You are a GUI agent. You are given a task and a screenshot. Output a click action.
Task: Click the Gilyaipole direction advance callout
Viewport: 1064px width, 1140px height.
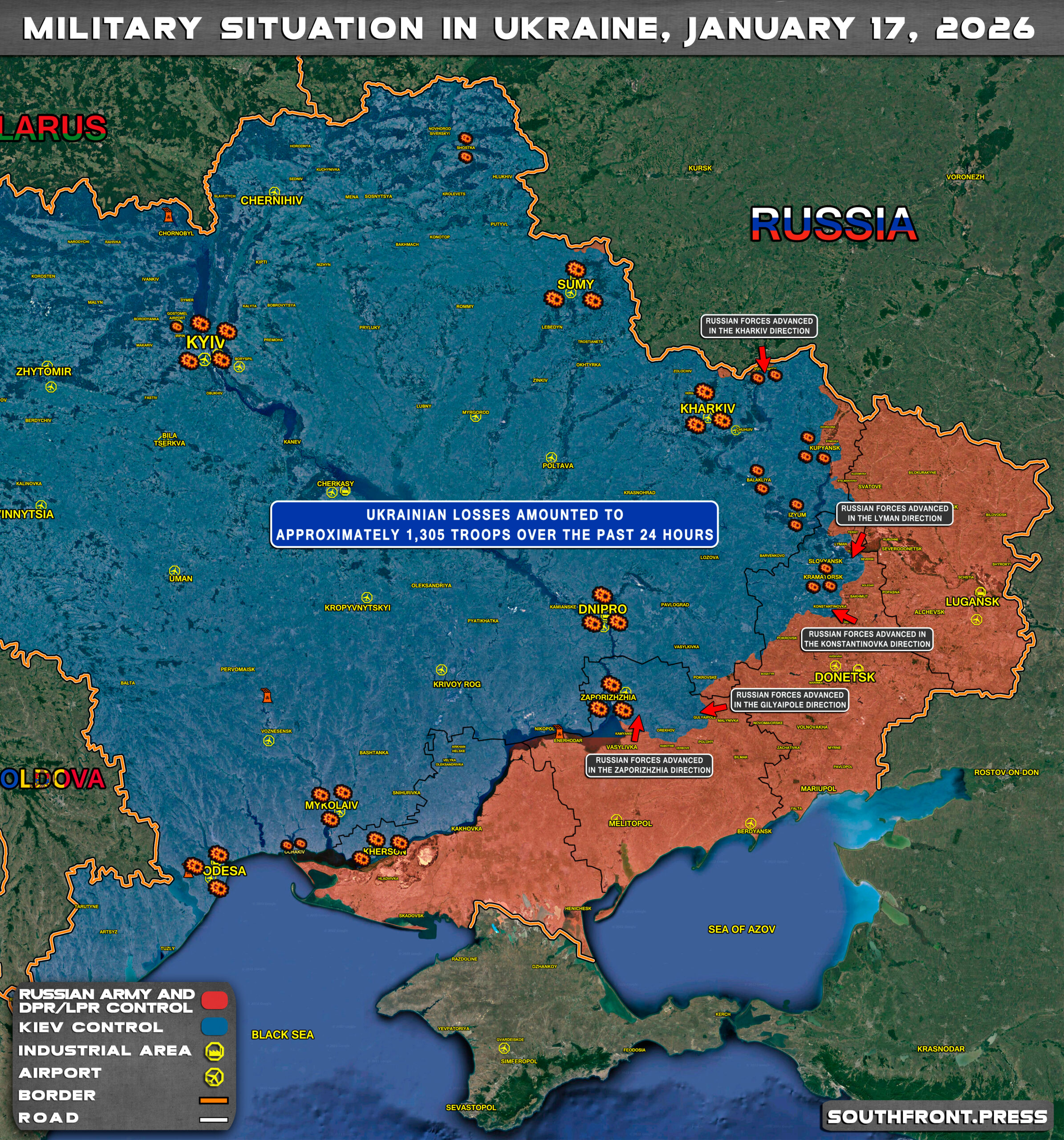[x=789, y=700]
